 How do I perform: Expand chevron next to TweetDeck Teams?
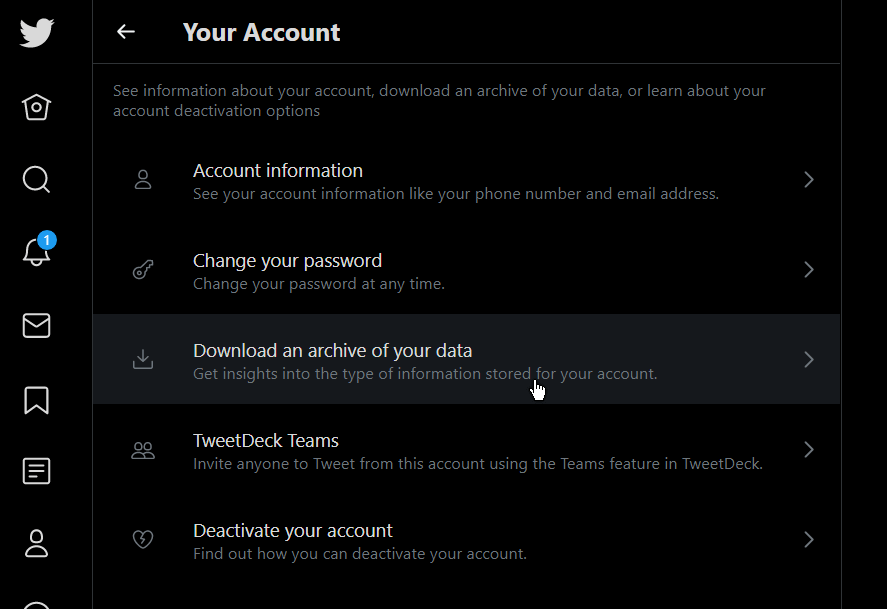tap(809, 450)
